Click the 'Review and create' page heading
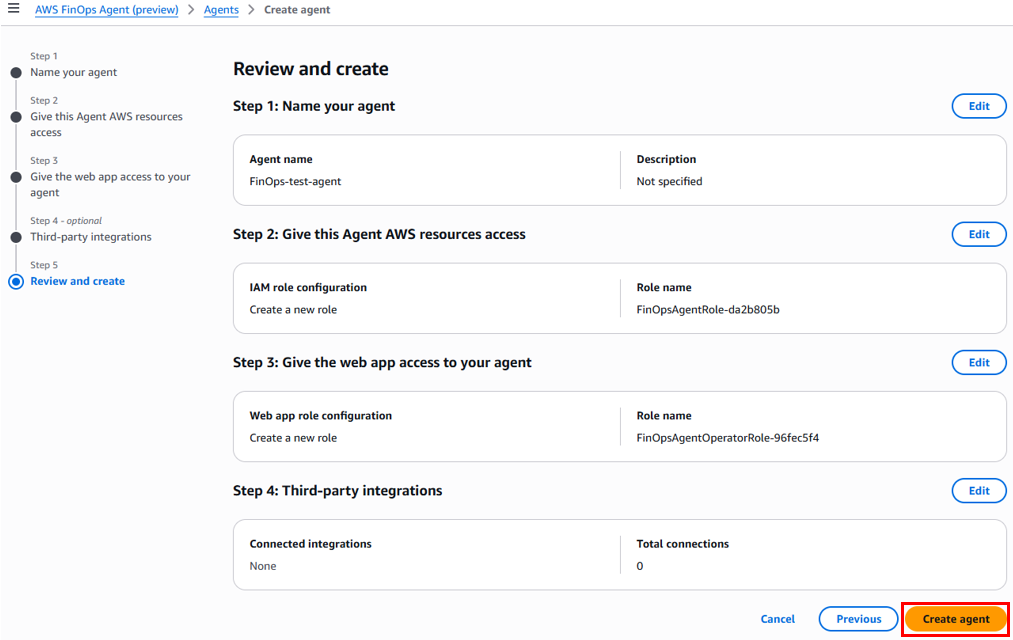The image size is (1013, 640). pos(311,68)
